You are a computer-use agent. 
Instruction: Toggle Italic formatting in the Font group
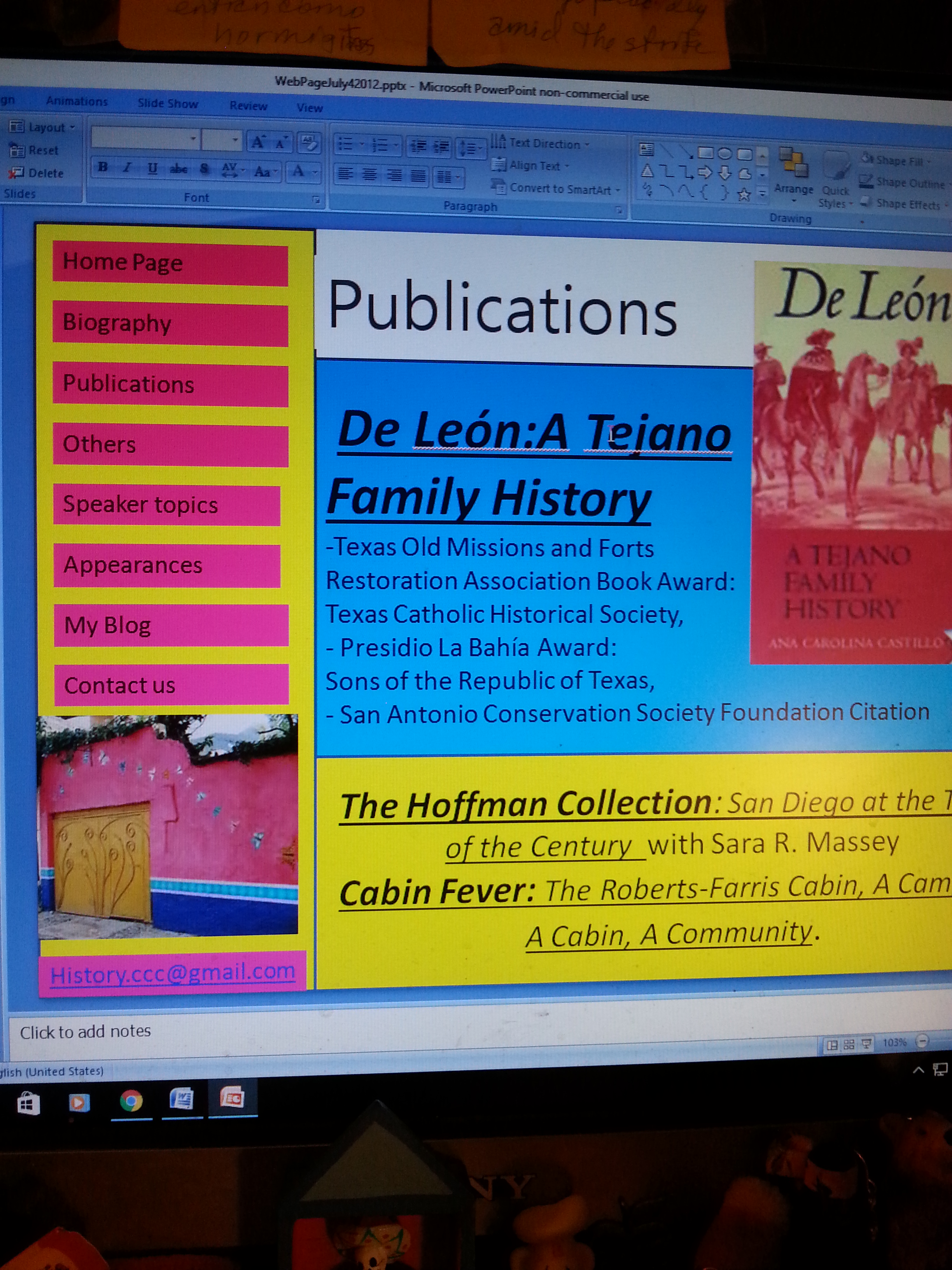[x=128, y=168]
